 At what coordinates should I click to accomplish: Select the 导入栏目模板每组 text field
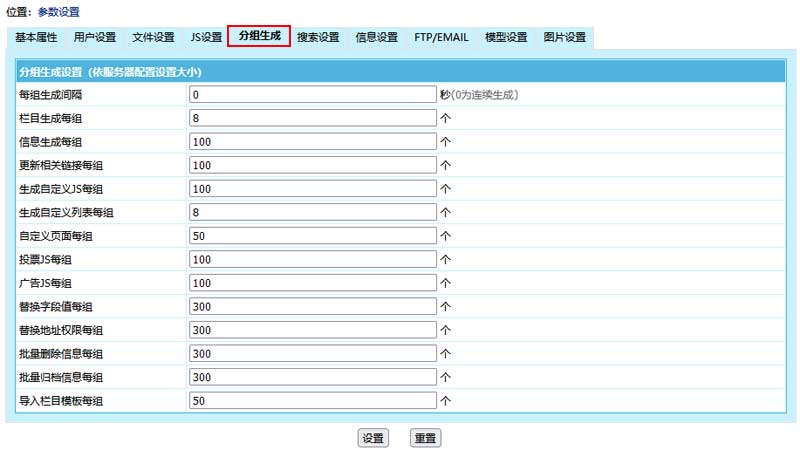coord(312,400)
